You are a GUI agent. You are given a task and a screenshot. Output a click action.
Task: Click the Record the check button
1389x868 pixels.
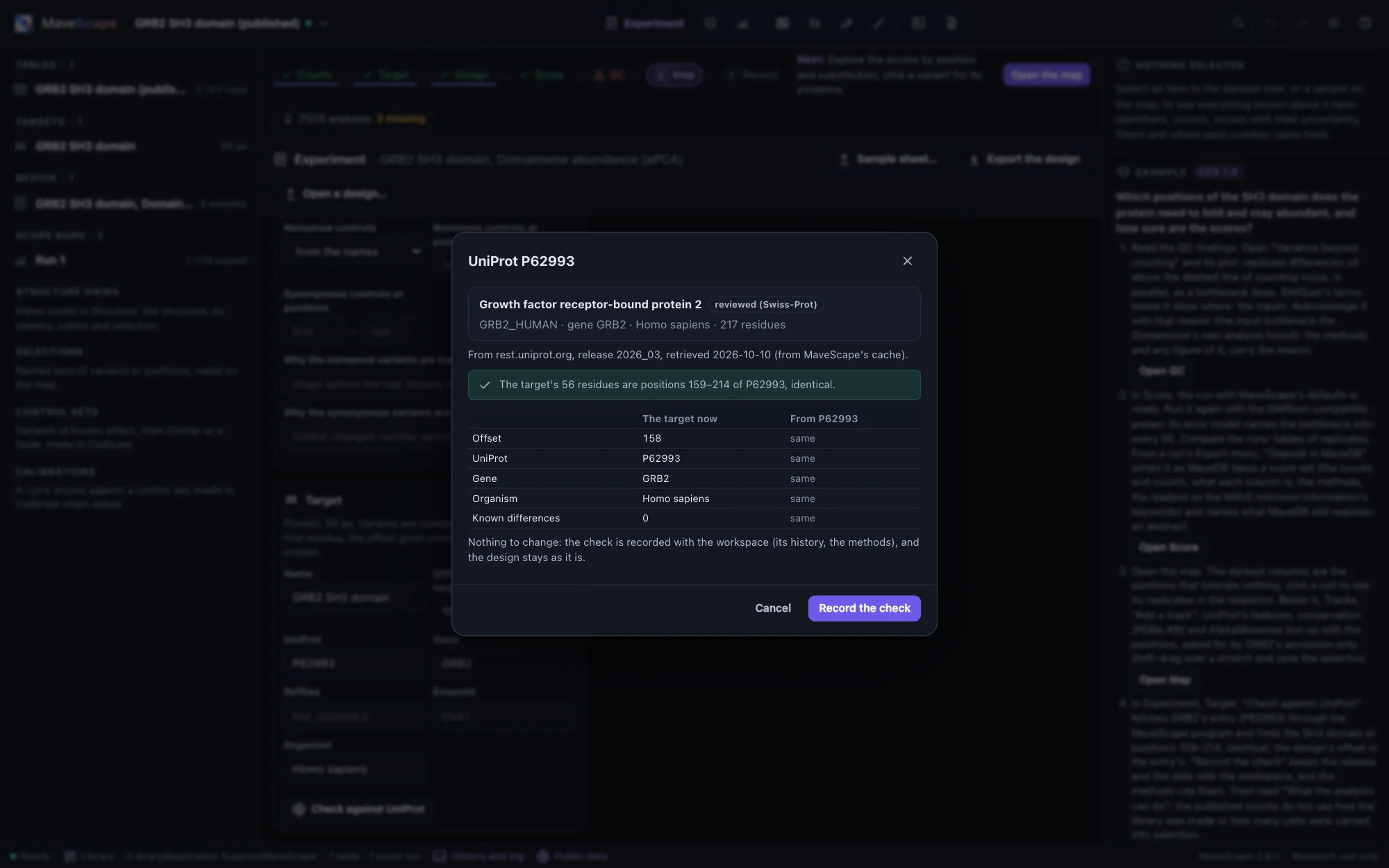pyautogui.click(x=864, y=608)
